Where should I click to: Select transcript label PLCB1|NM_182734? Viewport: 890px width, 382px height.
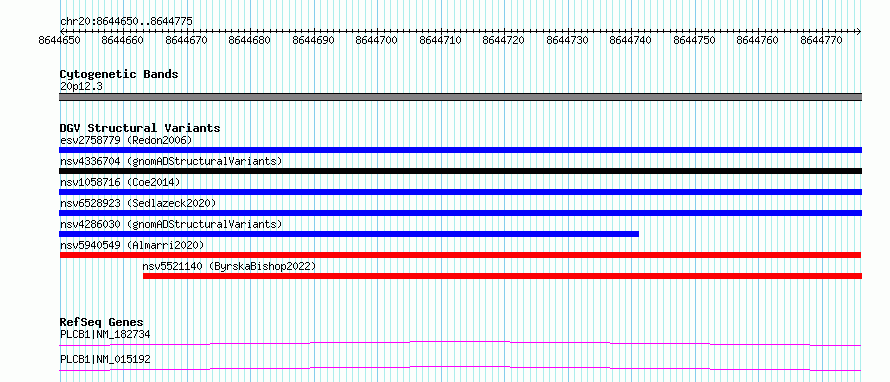pyautogui.click(x=105, y=334)
